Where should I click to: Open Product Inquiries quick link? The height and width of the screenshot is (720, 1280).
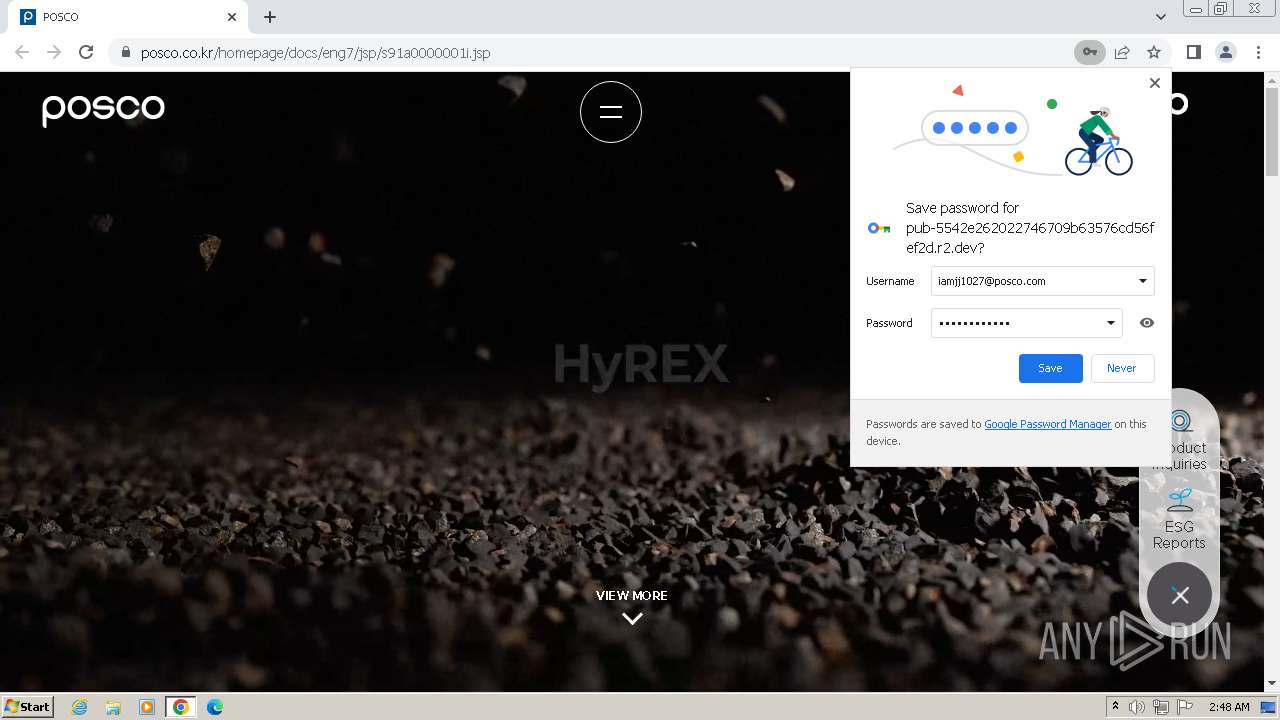(x=1180, y=441)
